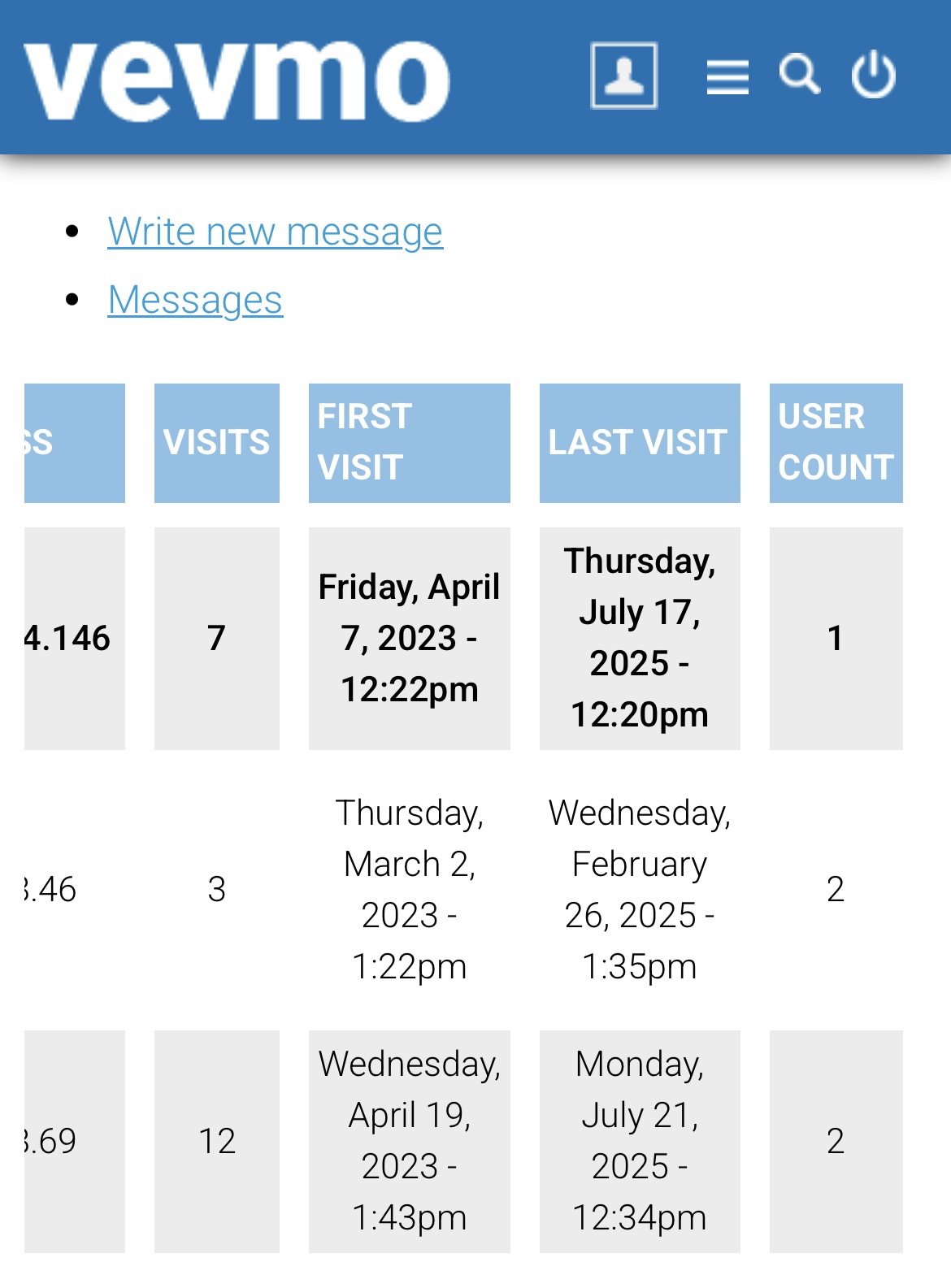Click Monday, July 21, 2025 last visit cell
Viewport: 951px width, 1288px height.
[x=640, y=1142]
